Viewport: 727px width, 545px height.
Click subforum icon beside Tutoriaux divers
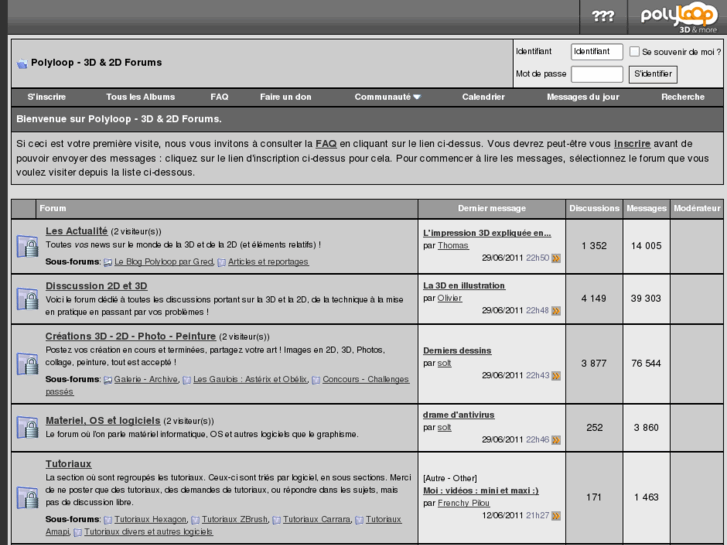click(78, 532)
